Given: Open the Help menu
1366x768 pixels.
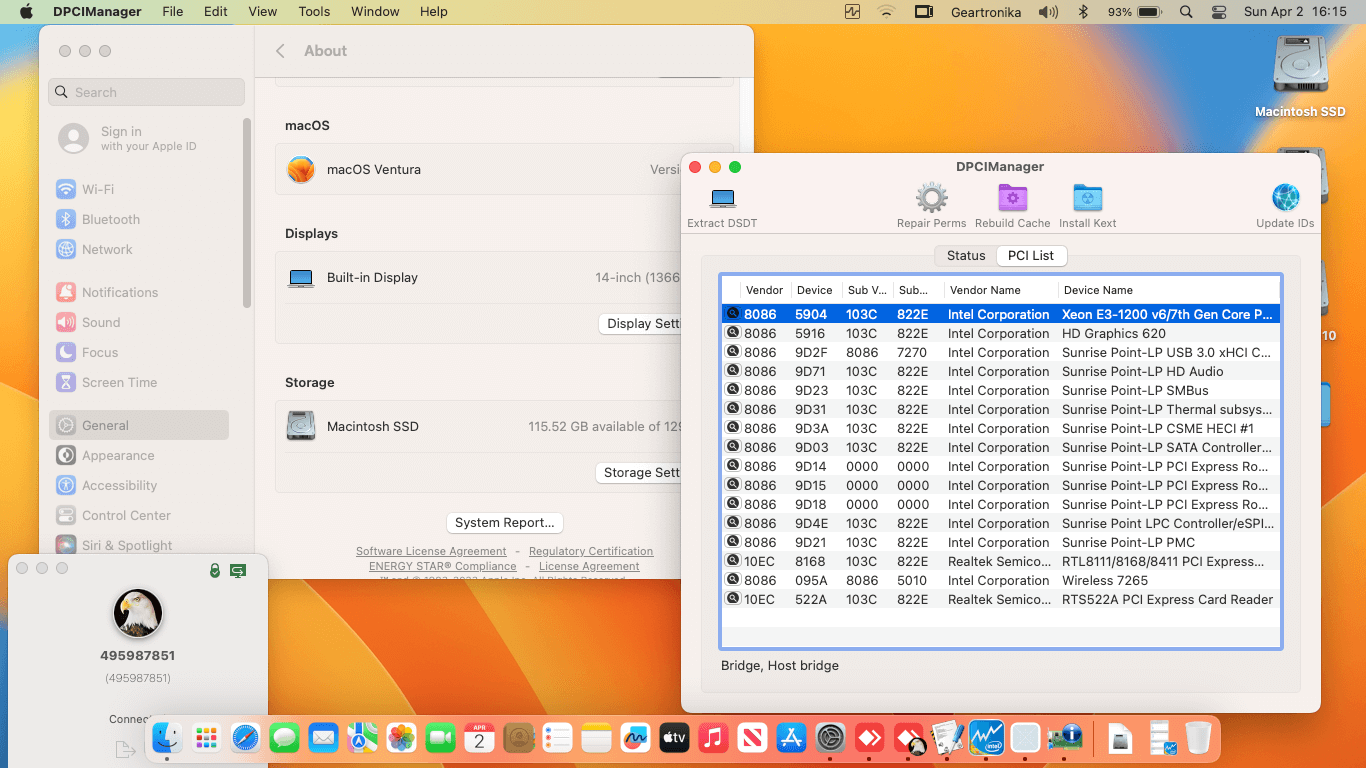Looking at the screenshot, I should pos(434,12).
